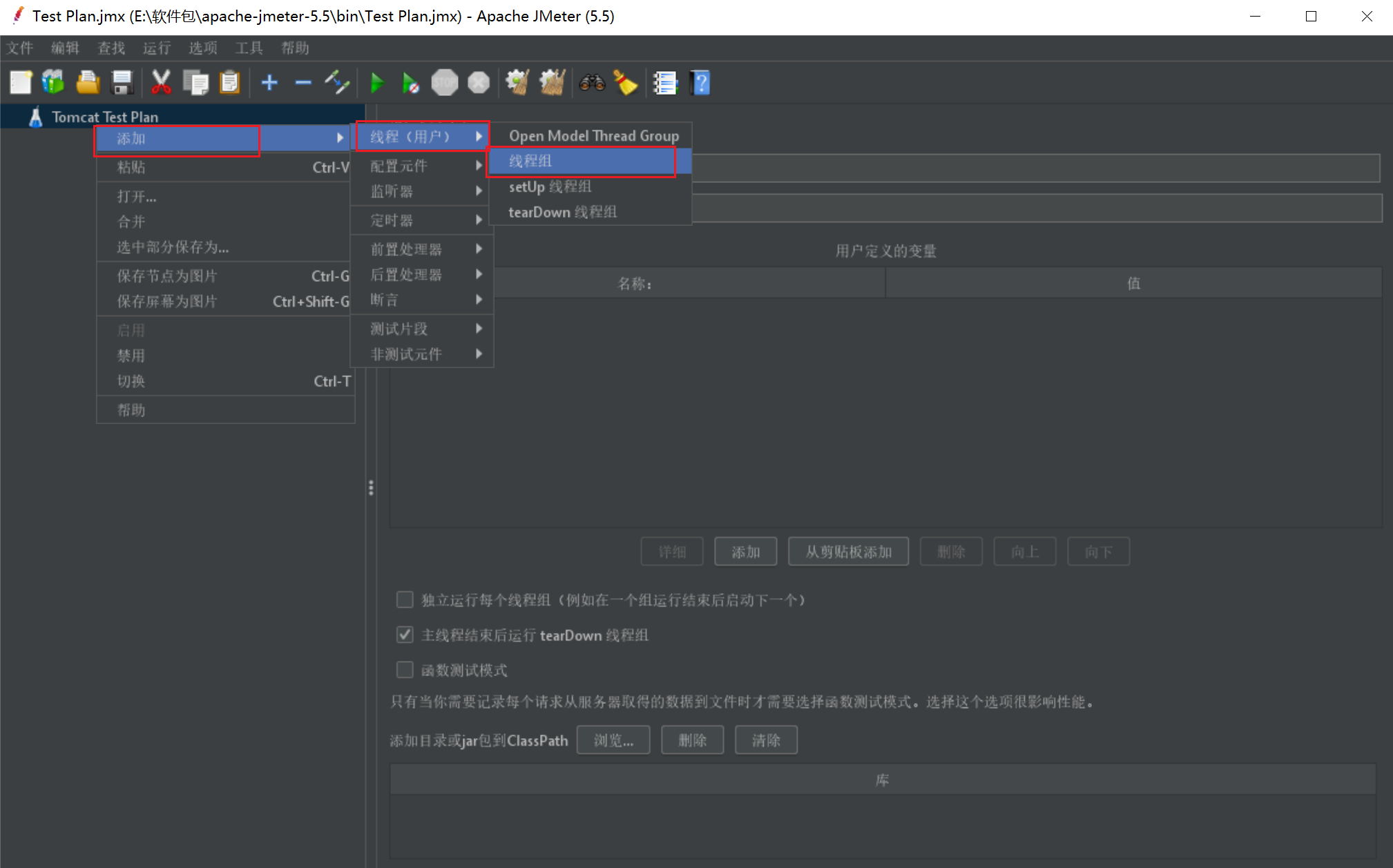1393x868 pixels.
Task: Click the 添加 variable button
Action: pos(746,552)
